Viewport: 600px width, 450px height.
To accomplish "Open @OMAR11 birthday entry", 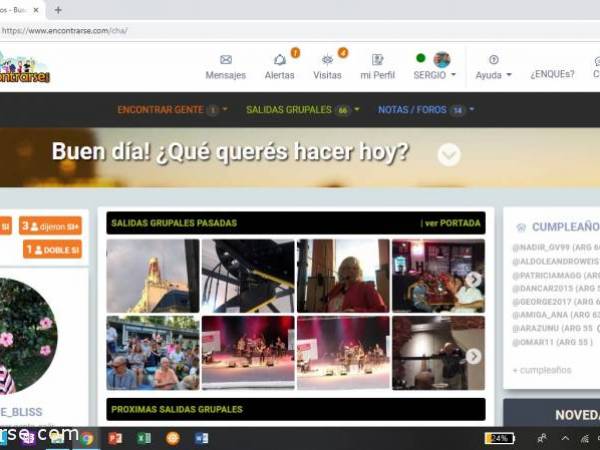I will coord(553,342).
